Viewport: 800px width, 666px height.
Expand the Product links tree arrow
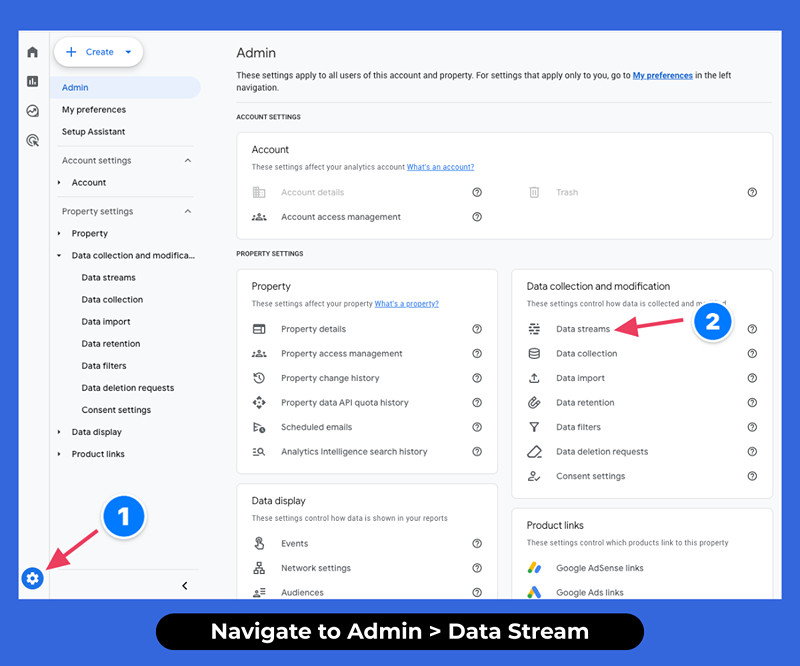(59, 454)
